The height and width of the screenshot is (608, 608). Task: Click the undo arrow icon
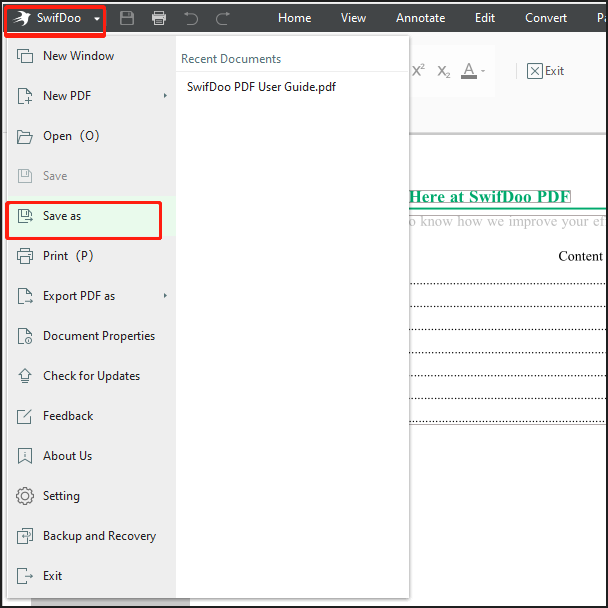click(191, 18)
